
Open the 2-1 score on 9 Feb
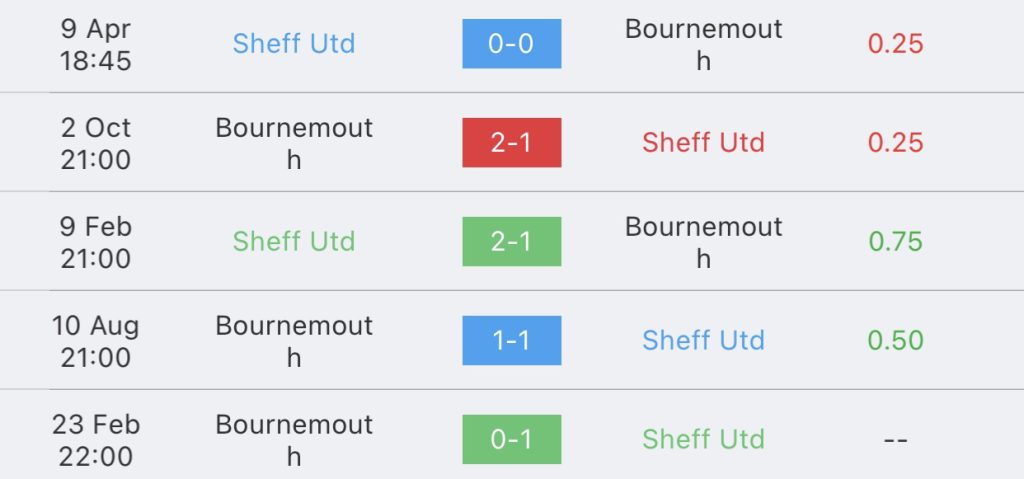pyautogui.click(x=511, y=241)
